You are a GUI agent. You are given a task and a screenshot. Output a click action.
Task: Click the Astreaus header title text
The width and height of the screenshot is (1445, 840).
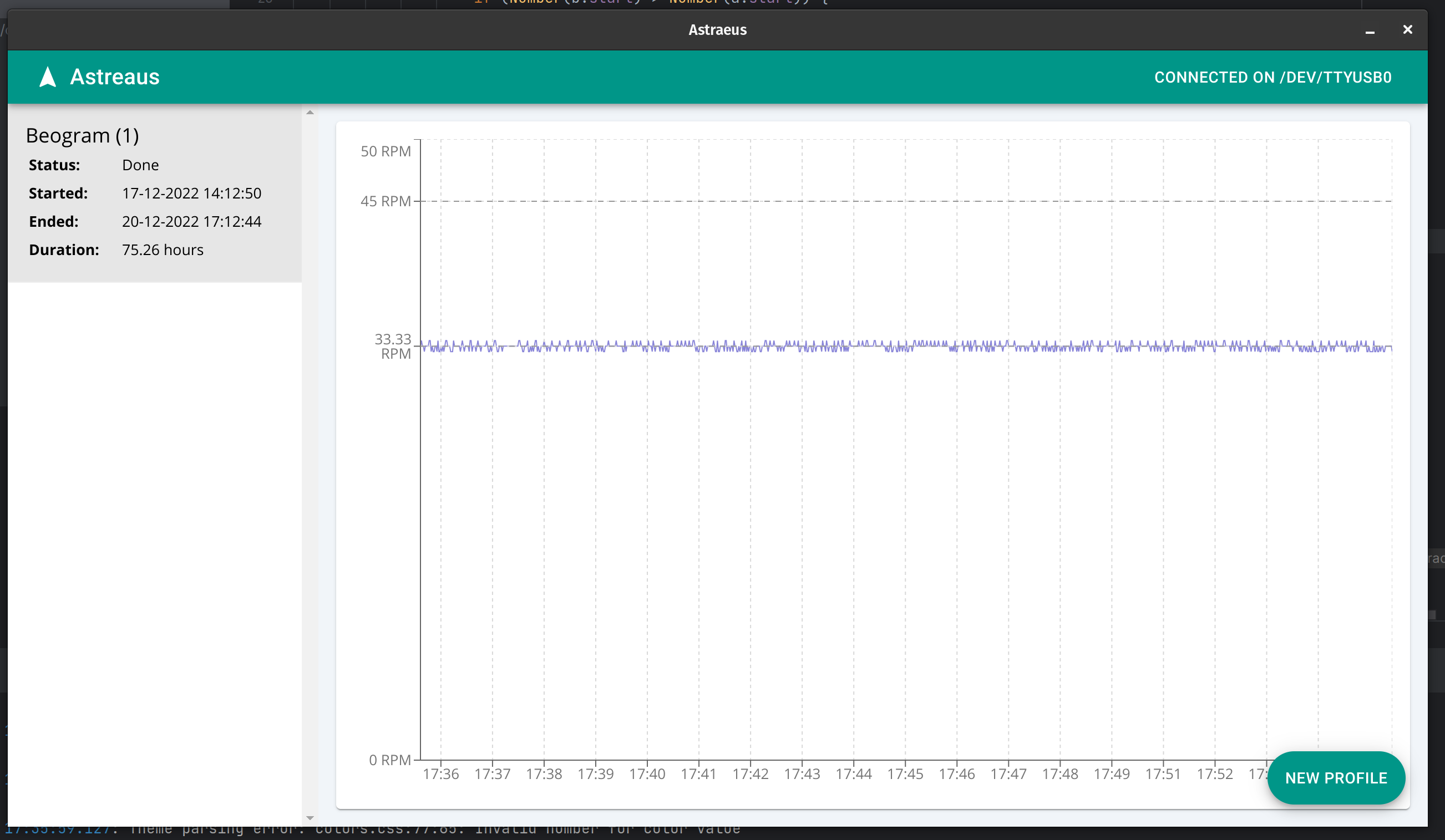pos(115,77)
